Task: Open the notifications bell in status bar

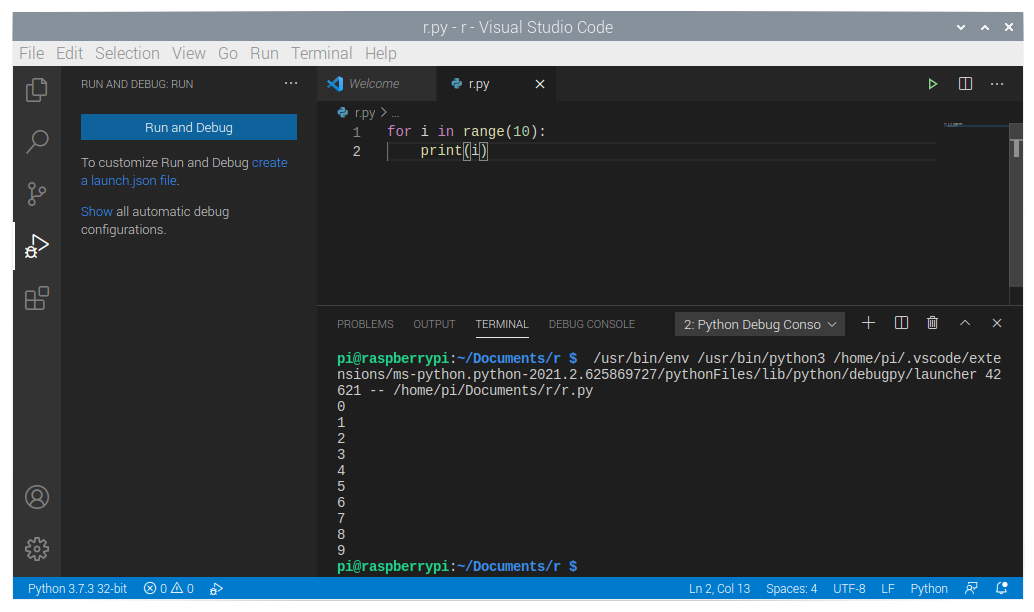Action: [1002, 588]
